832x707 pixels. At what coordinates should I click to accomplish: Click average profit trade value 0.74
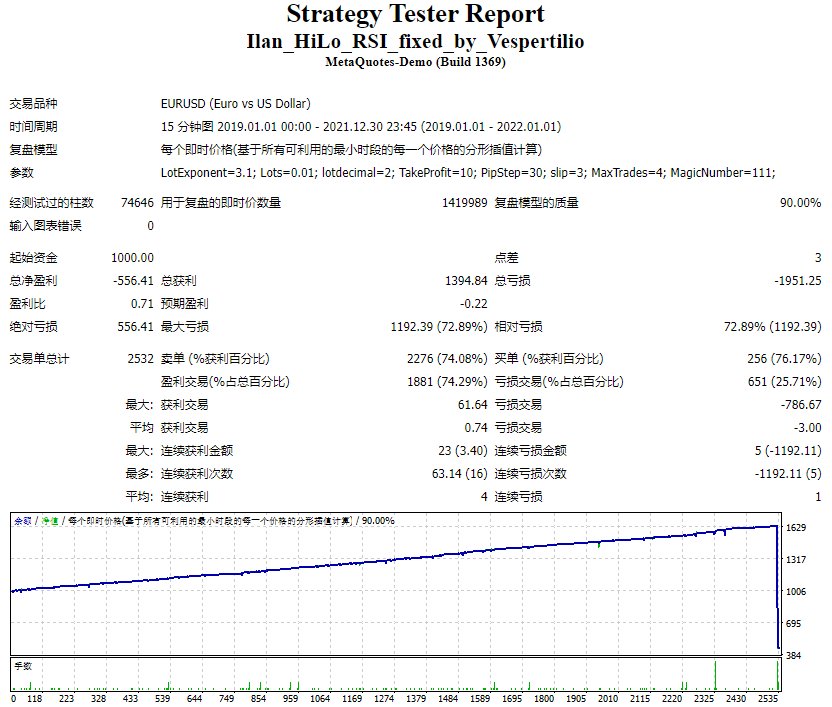point(475,428)
